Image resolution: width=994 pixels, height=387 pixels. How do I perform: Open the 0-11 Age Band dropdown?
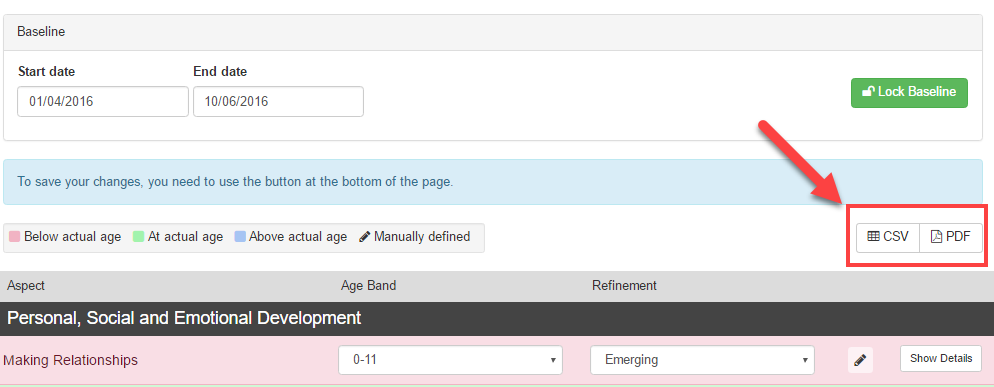pos(450,360)
